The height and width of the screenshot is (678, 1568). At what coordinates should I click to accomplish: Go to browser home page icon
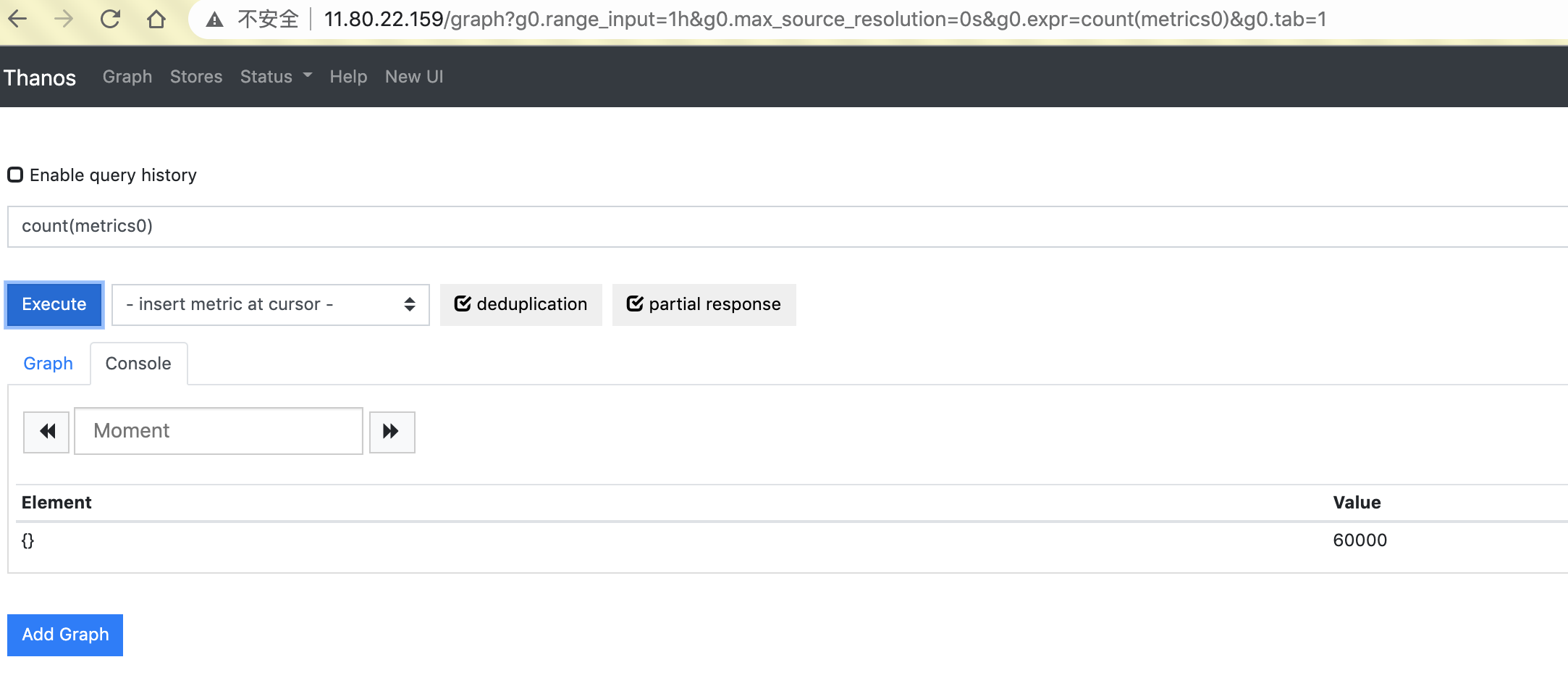click(x=156, y=19)
